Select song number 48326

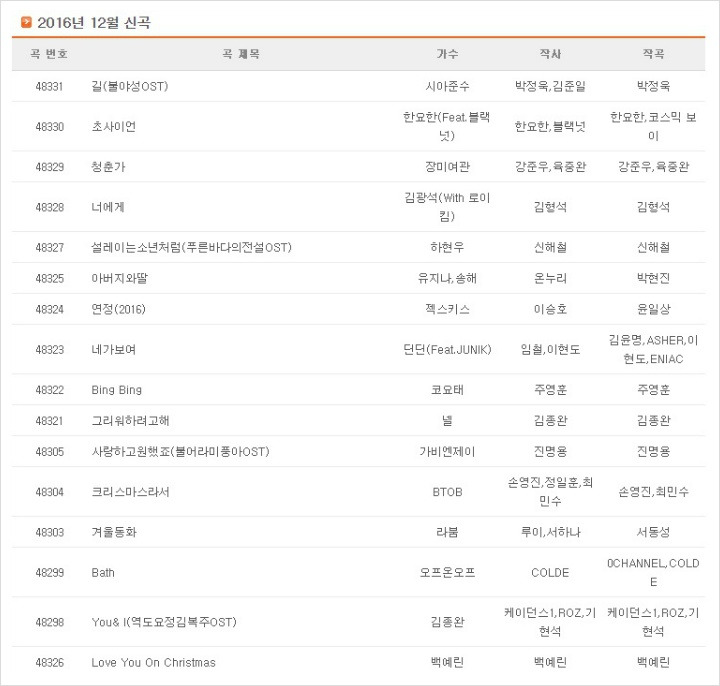pos(49,663)
